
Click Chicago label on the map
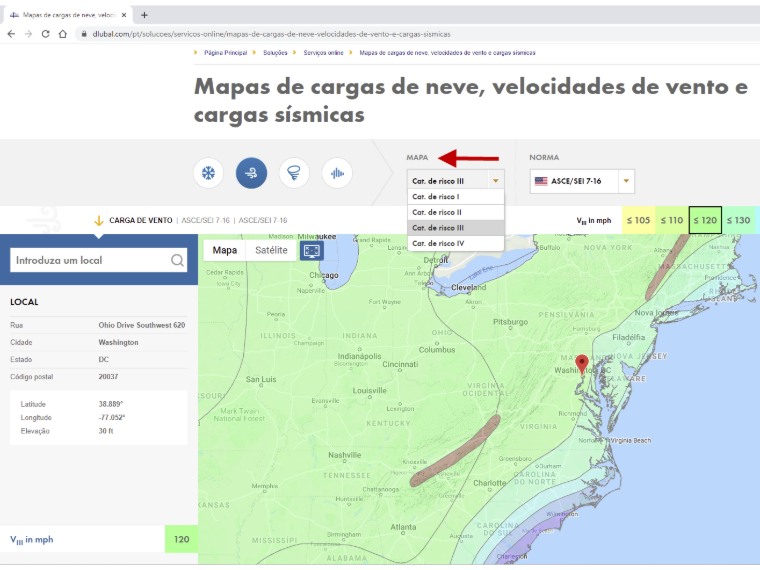click(324, 275)
